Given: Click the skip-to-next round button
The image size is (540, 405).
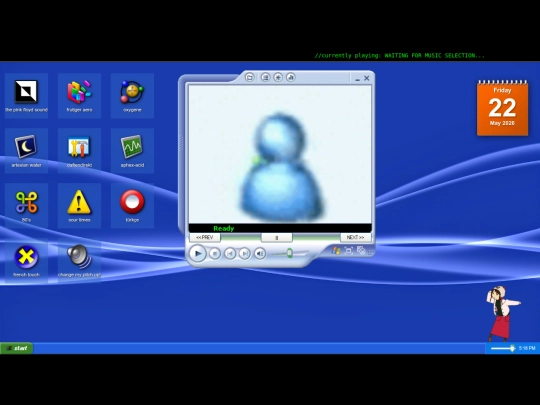Looking at the screenshot, I should (245, 253).
